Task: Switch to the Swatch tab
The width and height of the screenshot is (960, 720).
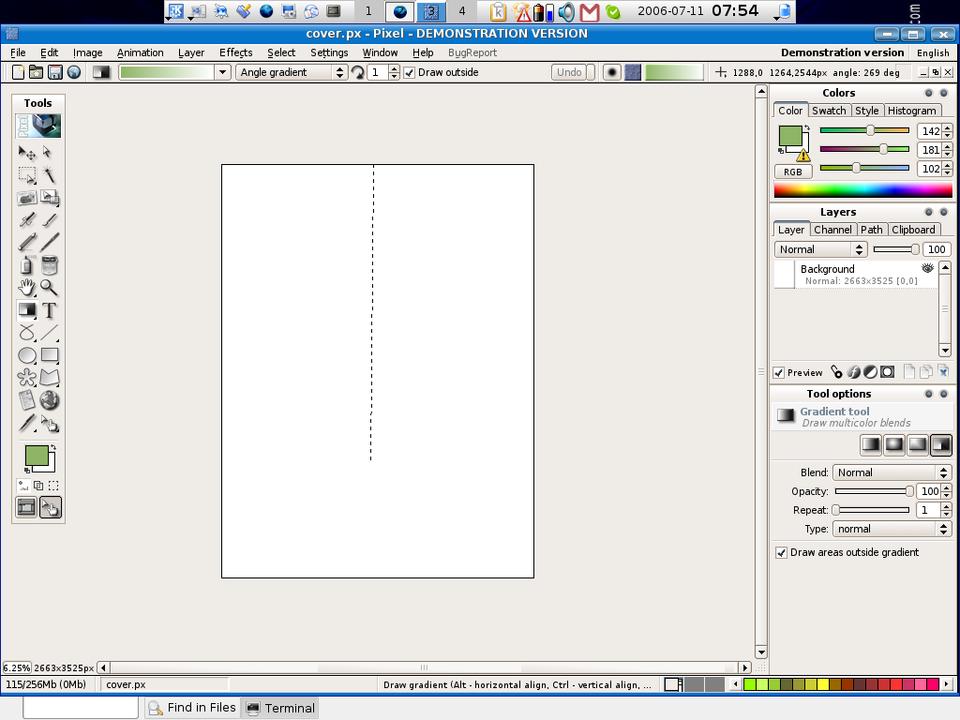Action: click(828, 111)
